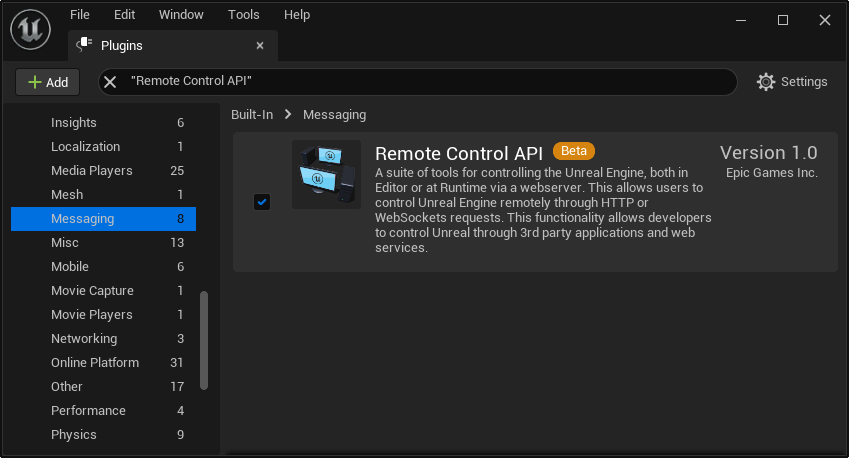Open the File menu

[x=80, y=15]
